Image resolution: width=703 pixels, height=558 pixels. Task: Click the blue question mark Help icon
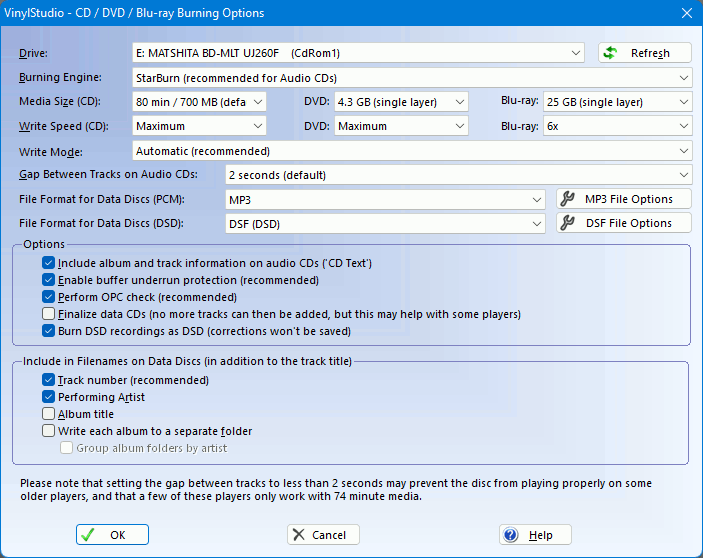pos(511,535)
